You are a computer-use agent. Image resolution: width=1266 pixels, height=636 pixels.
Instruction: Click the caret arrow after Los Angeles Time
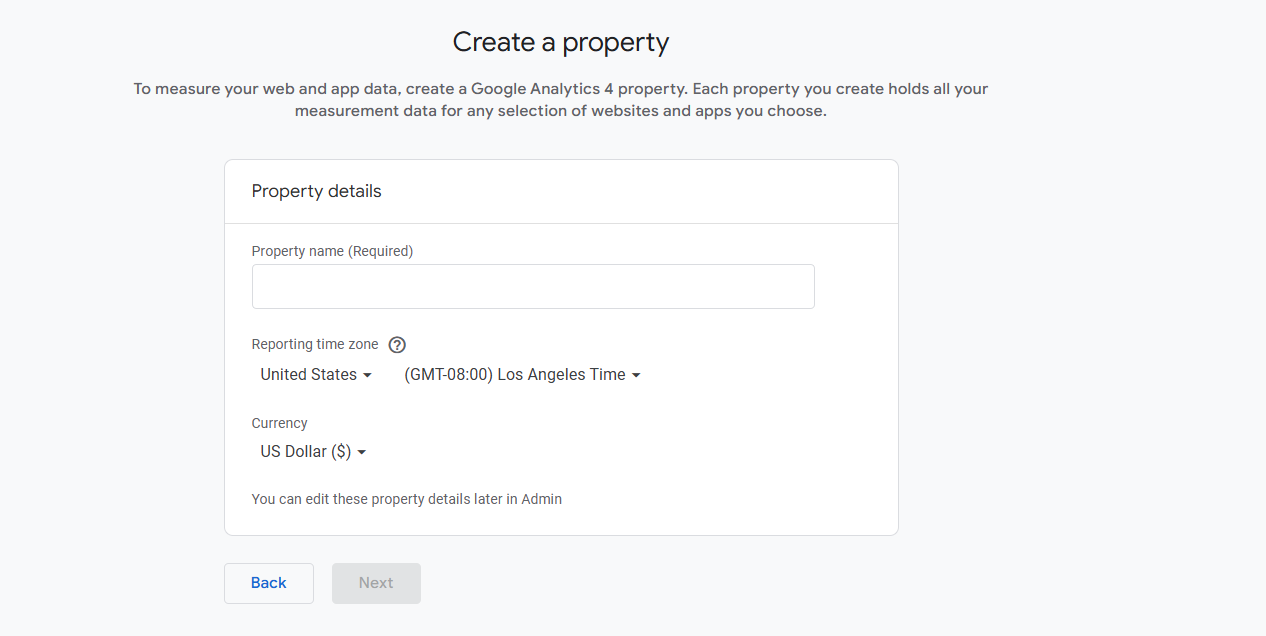[636, 375]
